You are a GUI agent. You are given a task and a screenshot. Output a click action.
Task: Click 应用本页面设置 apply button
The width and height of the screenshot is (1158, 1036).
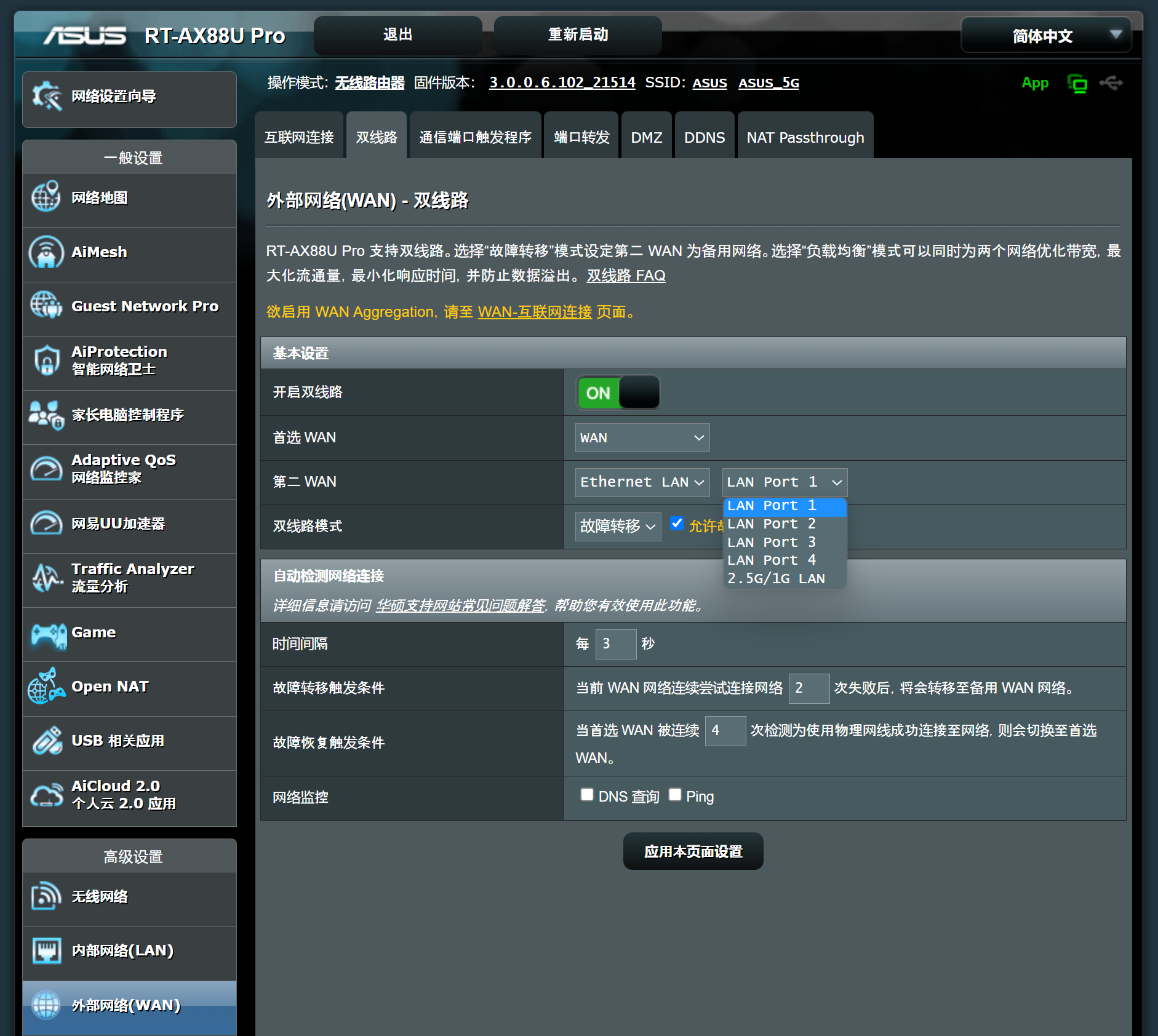click(x=693, y=851)
